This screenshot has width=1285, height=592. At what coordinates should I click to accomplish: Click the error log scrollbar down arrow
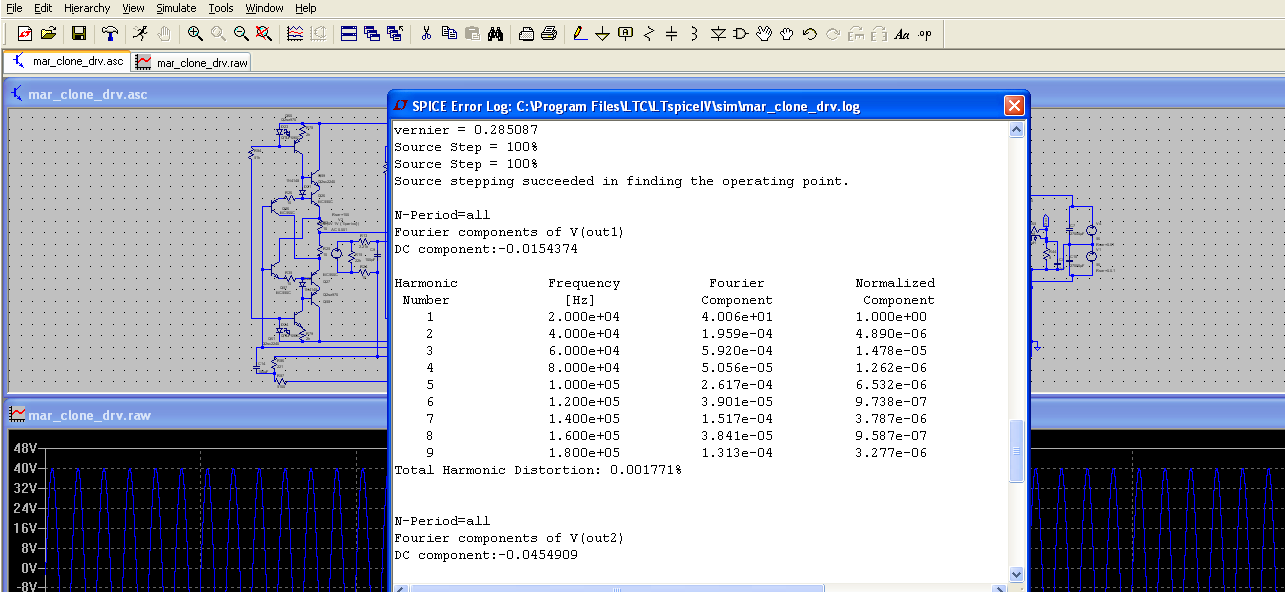pyautogui.click(x=1017, y=574)
